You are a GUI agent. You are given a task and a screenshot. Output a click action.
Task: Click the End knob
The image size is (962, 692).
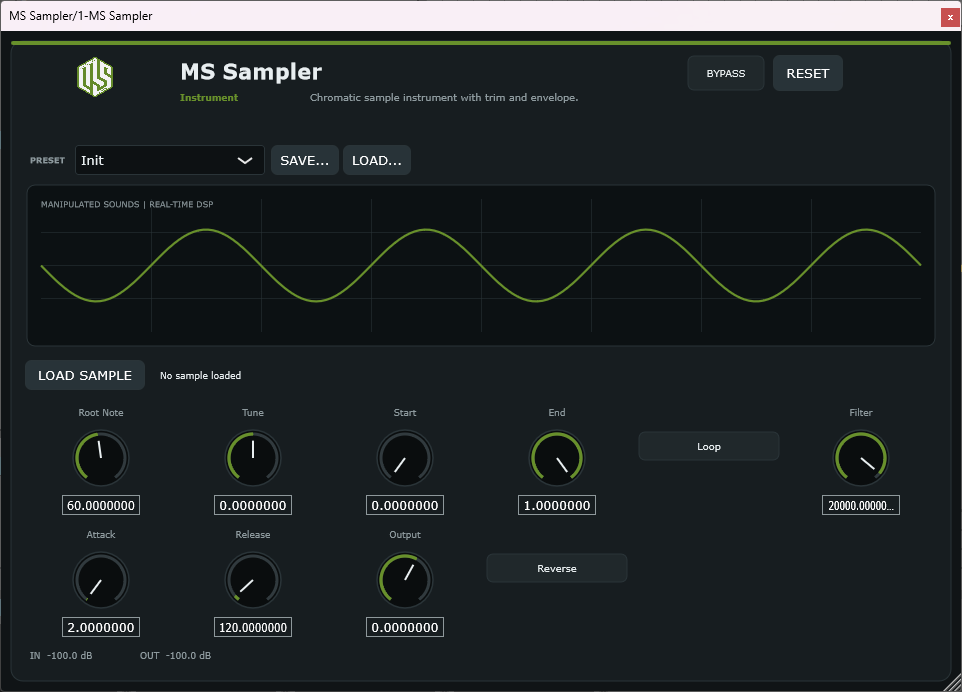coord(556,458)
